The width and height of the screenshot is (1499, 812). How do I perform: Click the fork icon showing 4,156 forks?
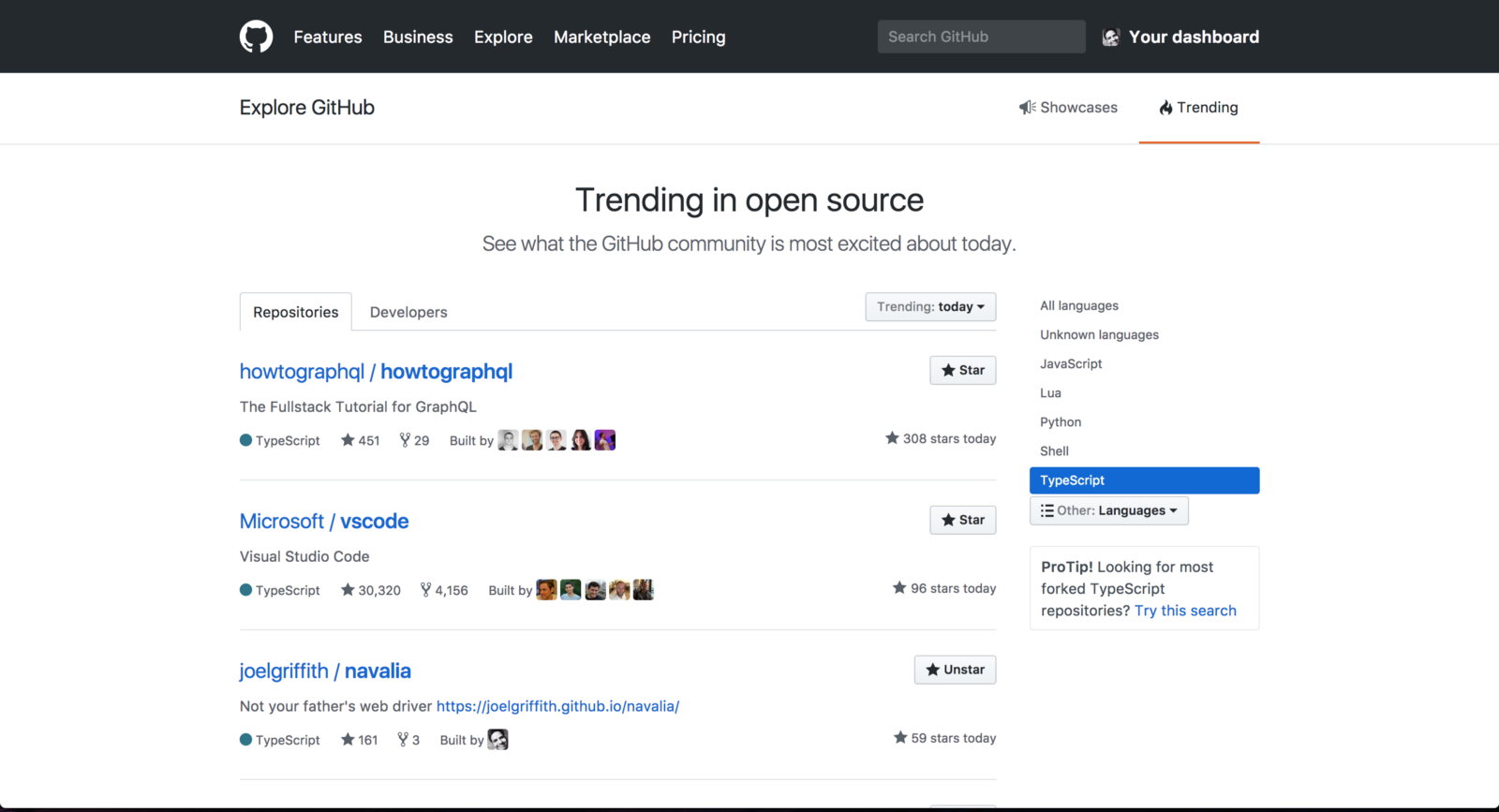(x=425, y=590)
